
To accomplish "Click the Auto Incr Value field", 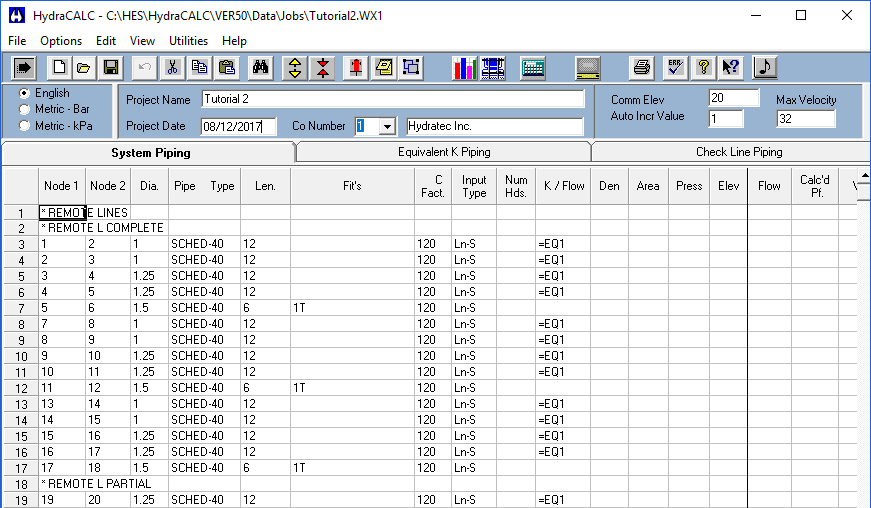I will (725, 119).
